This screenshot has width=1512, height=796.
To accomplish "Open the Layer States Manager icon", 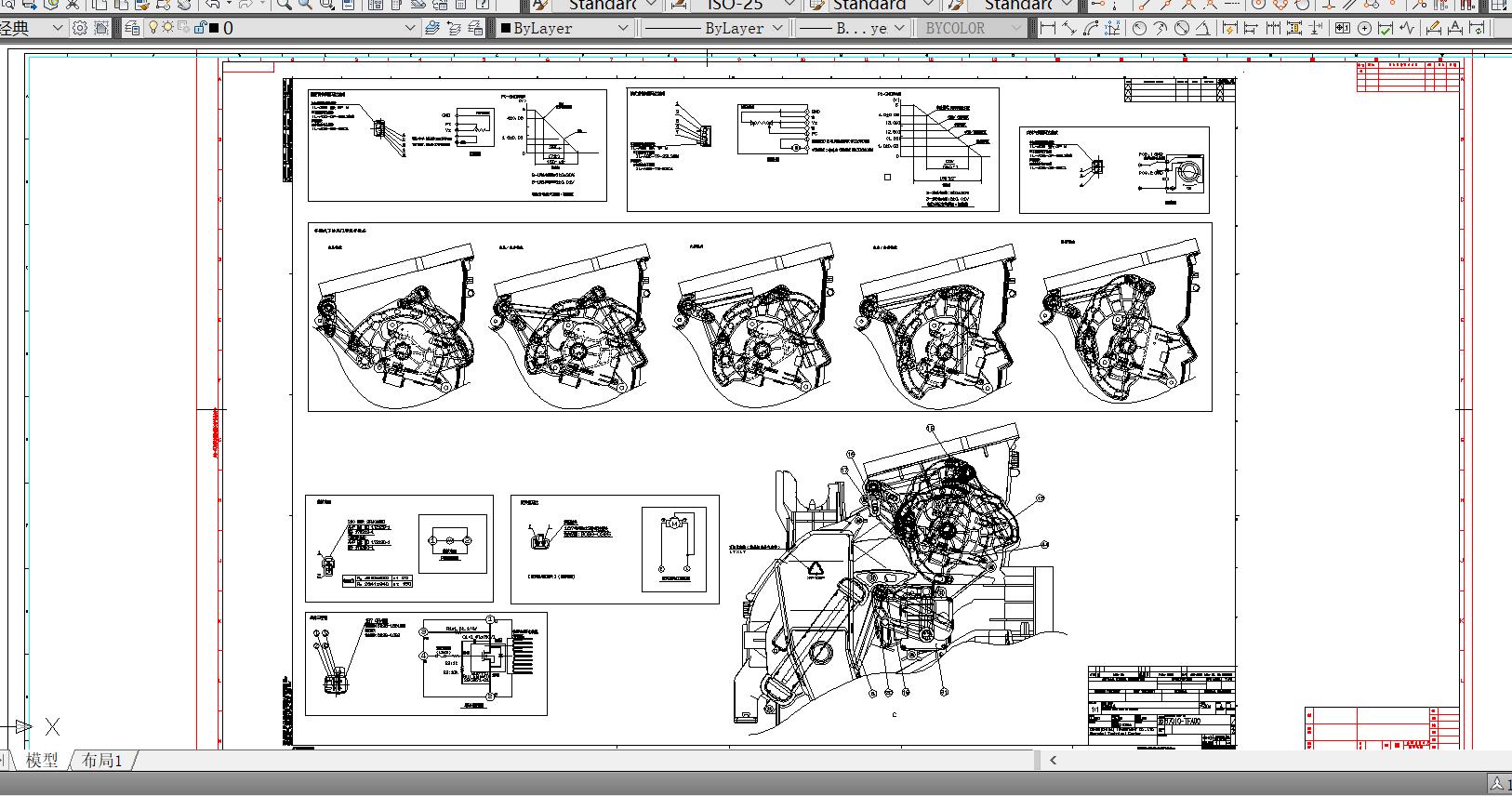I will click(x=475, y=28).
